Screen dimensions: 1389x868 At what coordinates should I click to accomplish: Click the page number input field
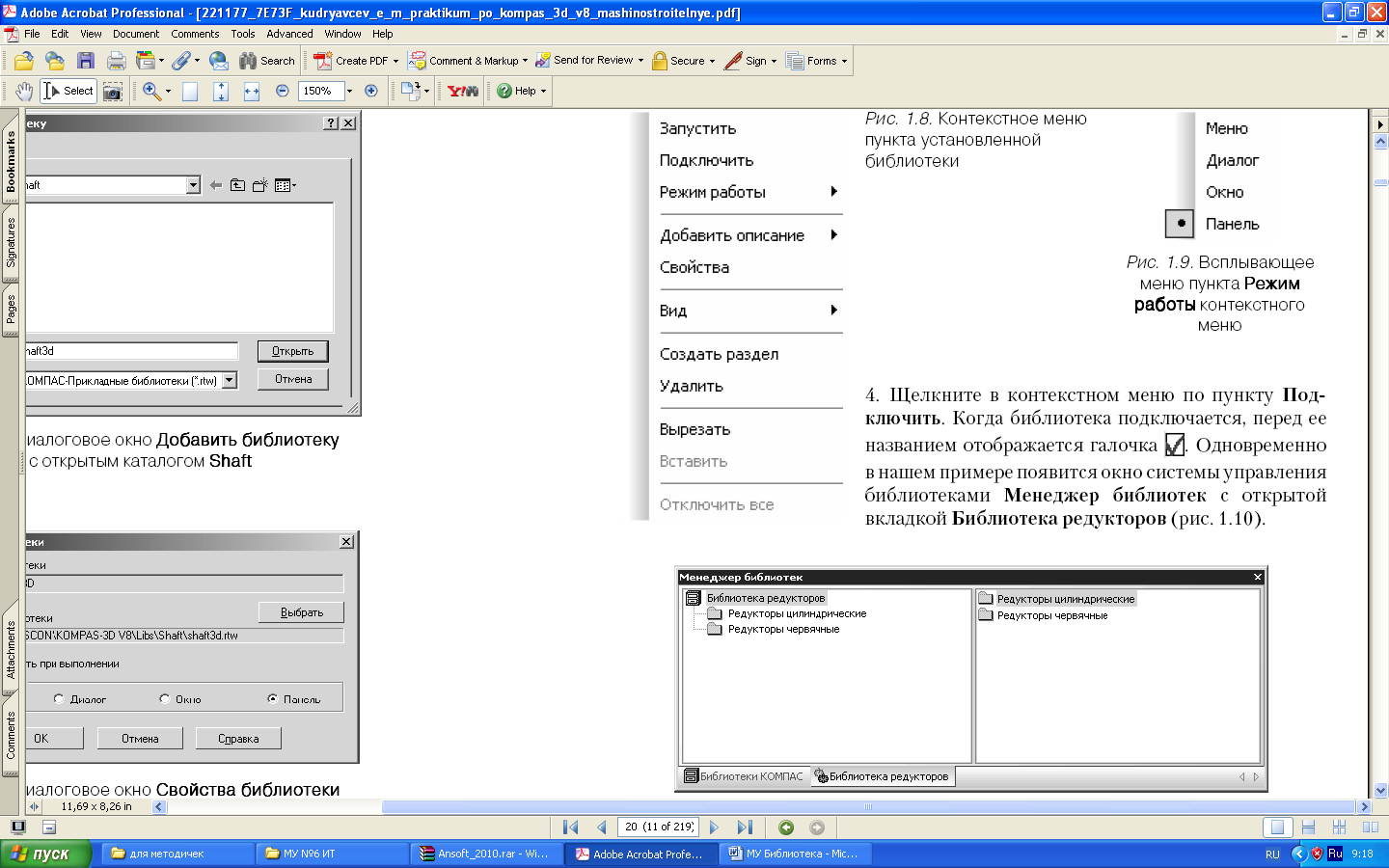coord(658,827)
